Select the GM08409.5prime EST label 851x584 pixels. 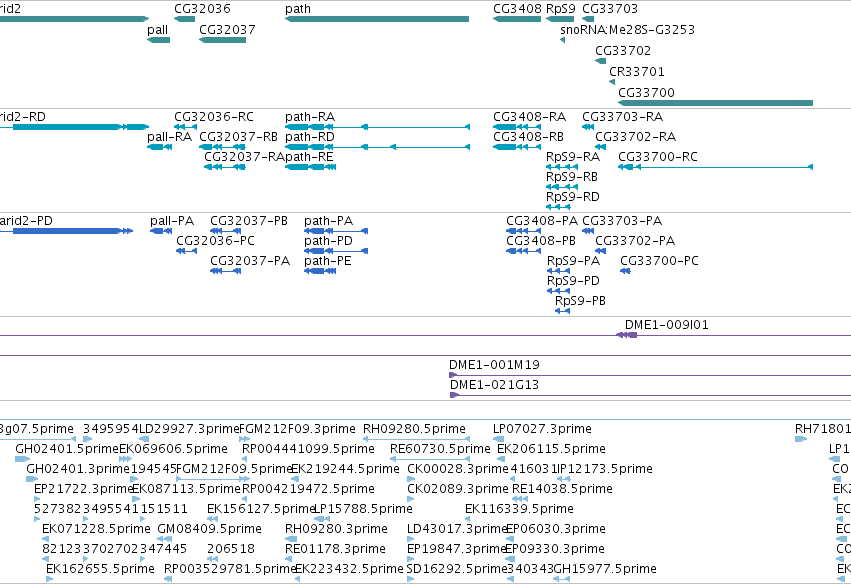pyautogui.click(x=209, y=529)
